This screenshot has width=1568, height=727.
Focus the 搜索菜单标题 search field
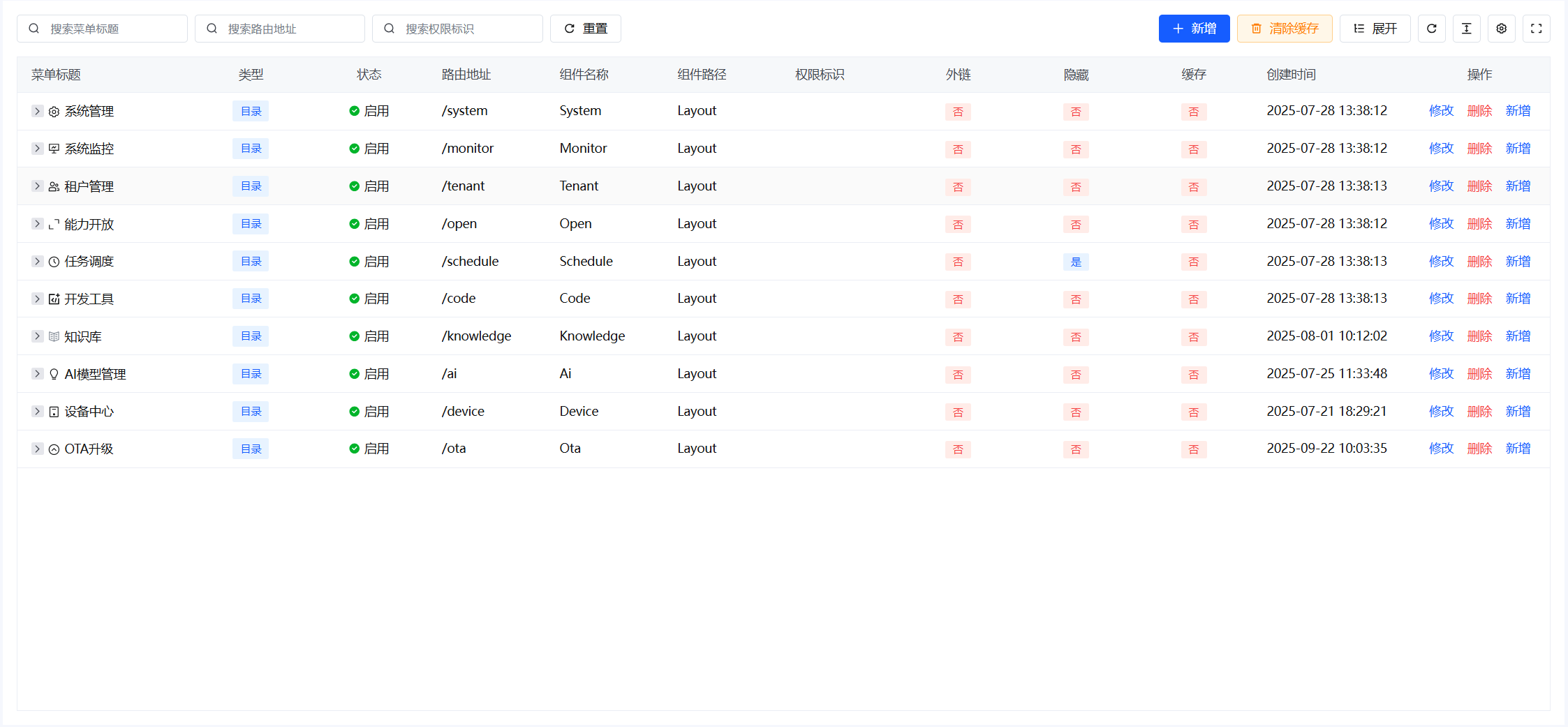[112, 29]
